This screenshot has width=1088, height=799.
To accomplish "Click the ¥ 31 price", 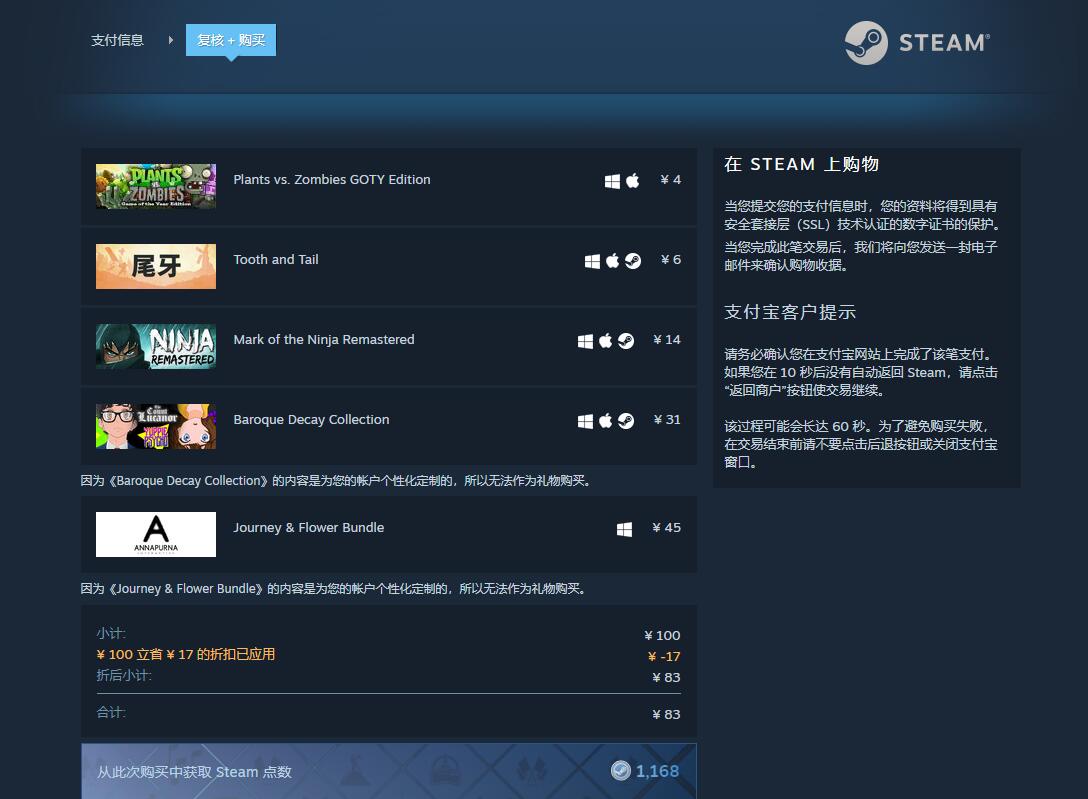I will coord(667,420).
